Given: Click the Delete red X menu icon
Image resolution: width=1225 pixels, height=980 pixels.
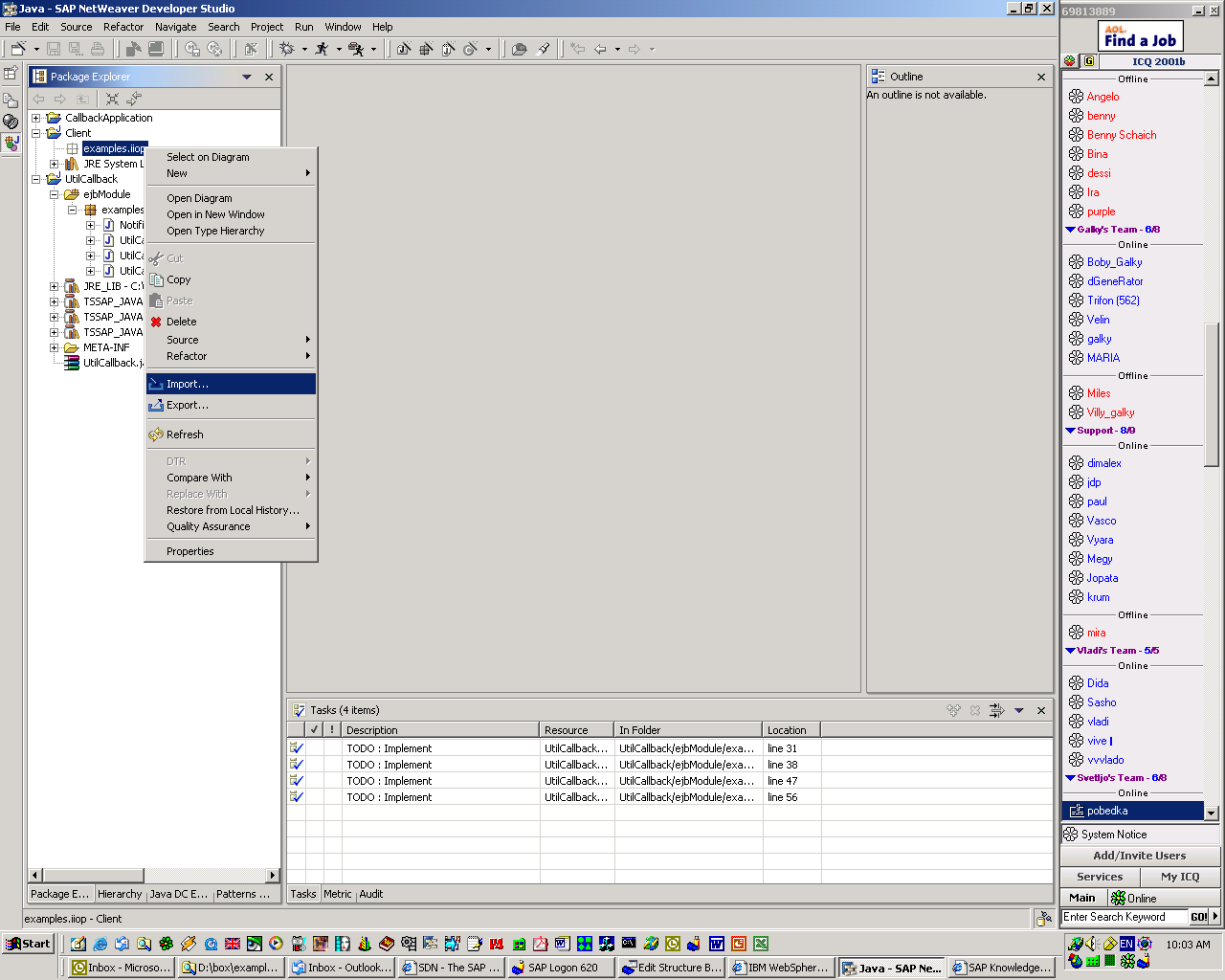Looking at the screenshot, I should coord(156,322).
